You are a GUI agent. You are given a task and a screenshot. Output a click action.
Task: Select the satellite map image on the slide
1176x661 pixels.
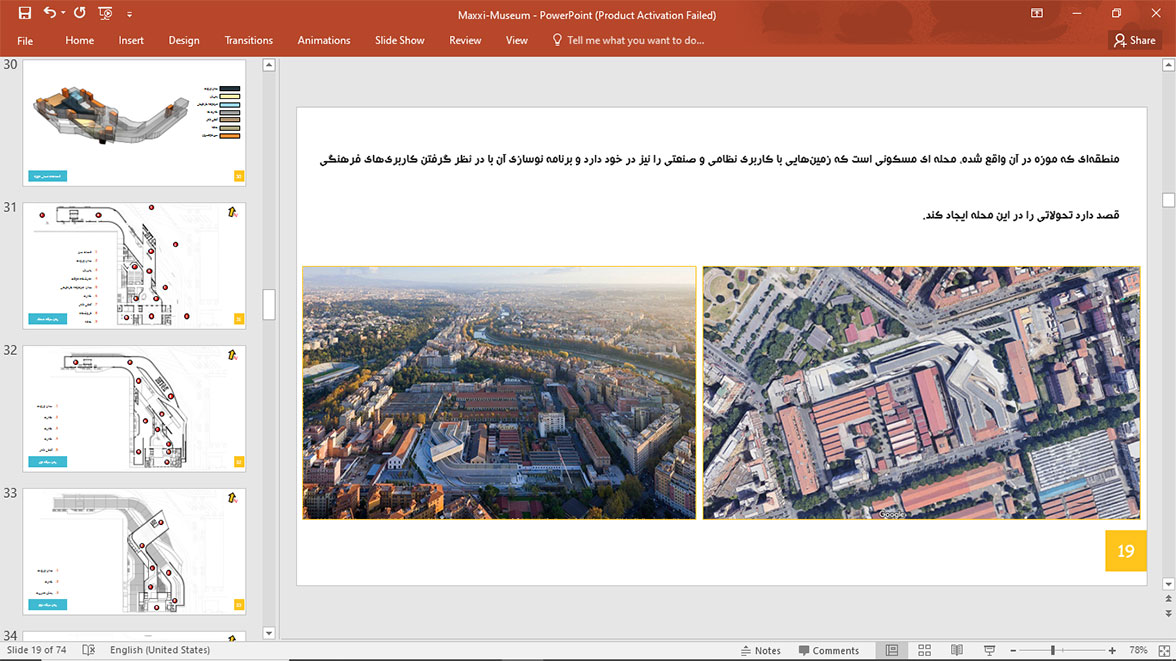coord(921,392)
